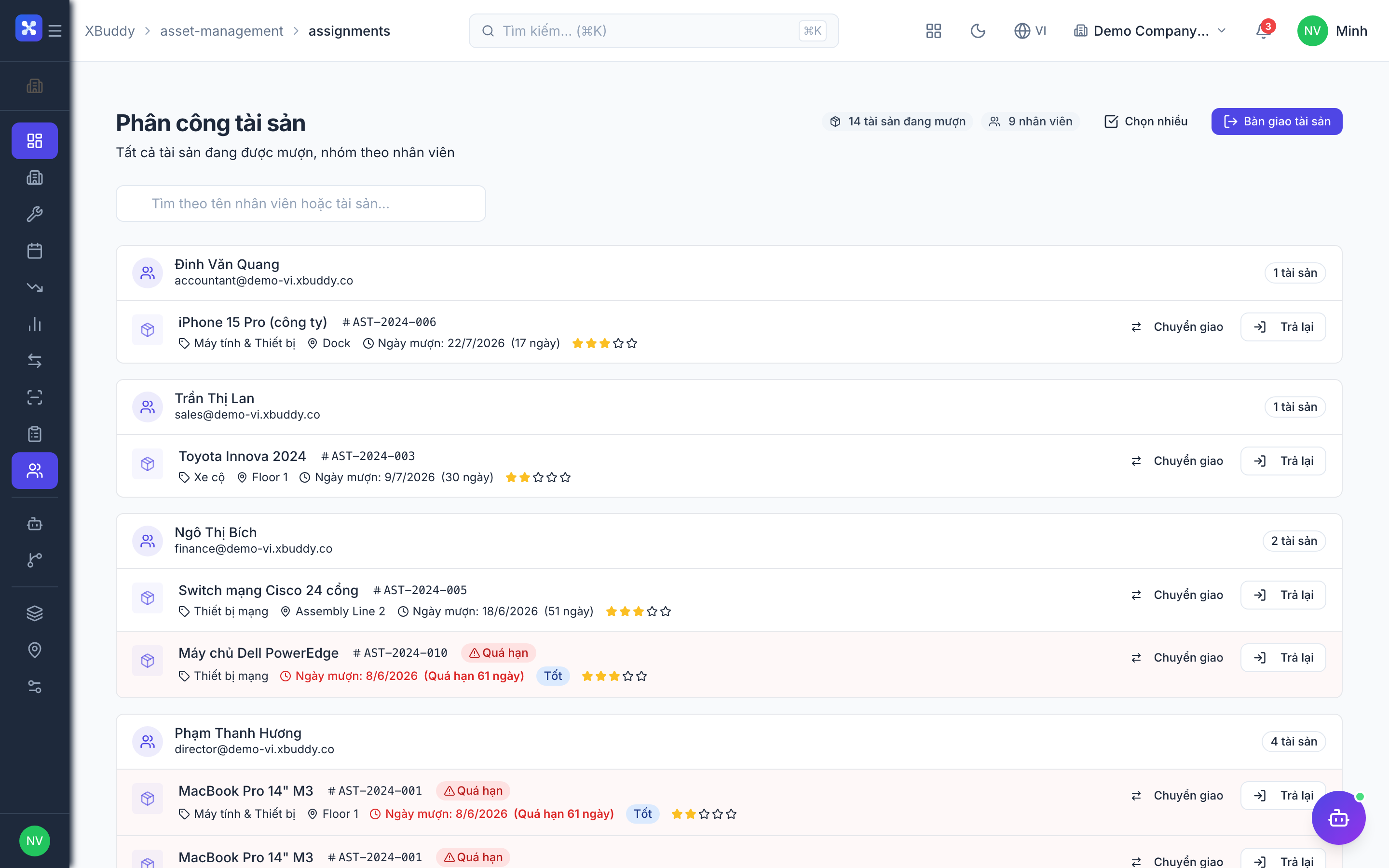Open the location pin sidebar icon
This screenshot has height=868, width=1389.
click(35, 650)
